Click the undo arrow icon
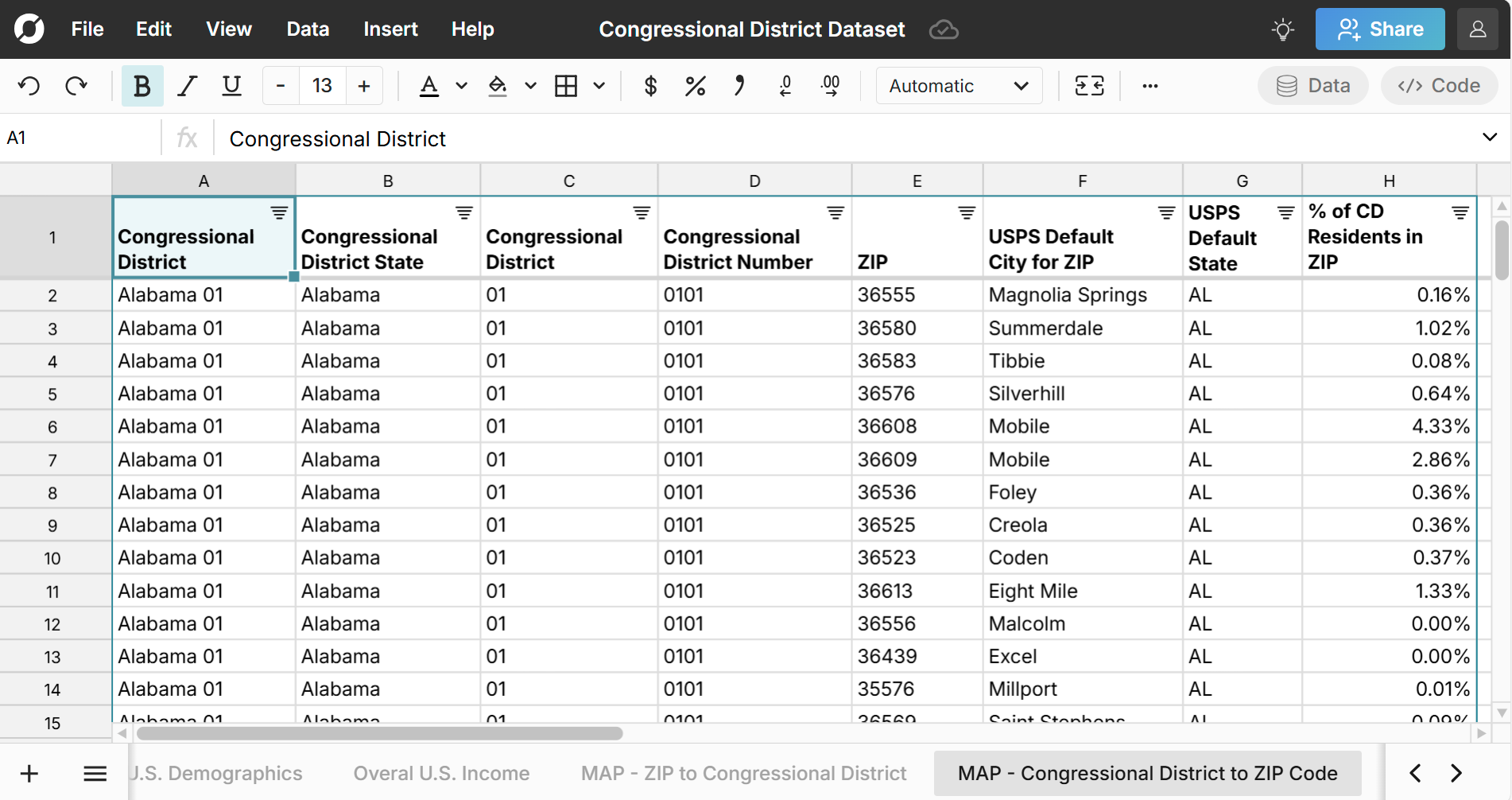Image resolution: width=1512 pixels, height=800 pixels. click(x=29, y=86)
